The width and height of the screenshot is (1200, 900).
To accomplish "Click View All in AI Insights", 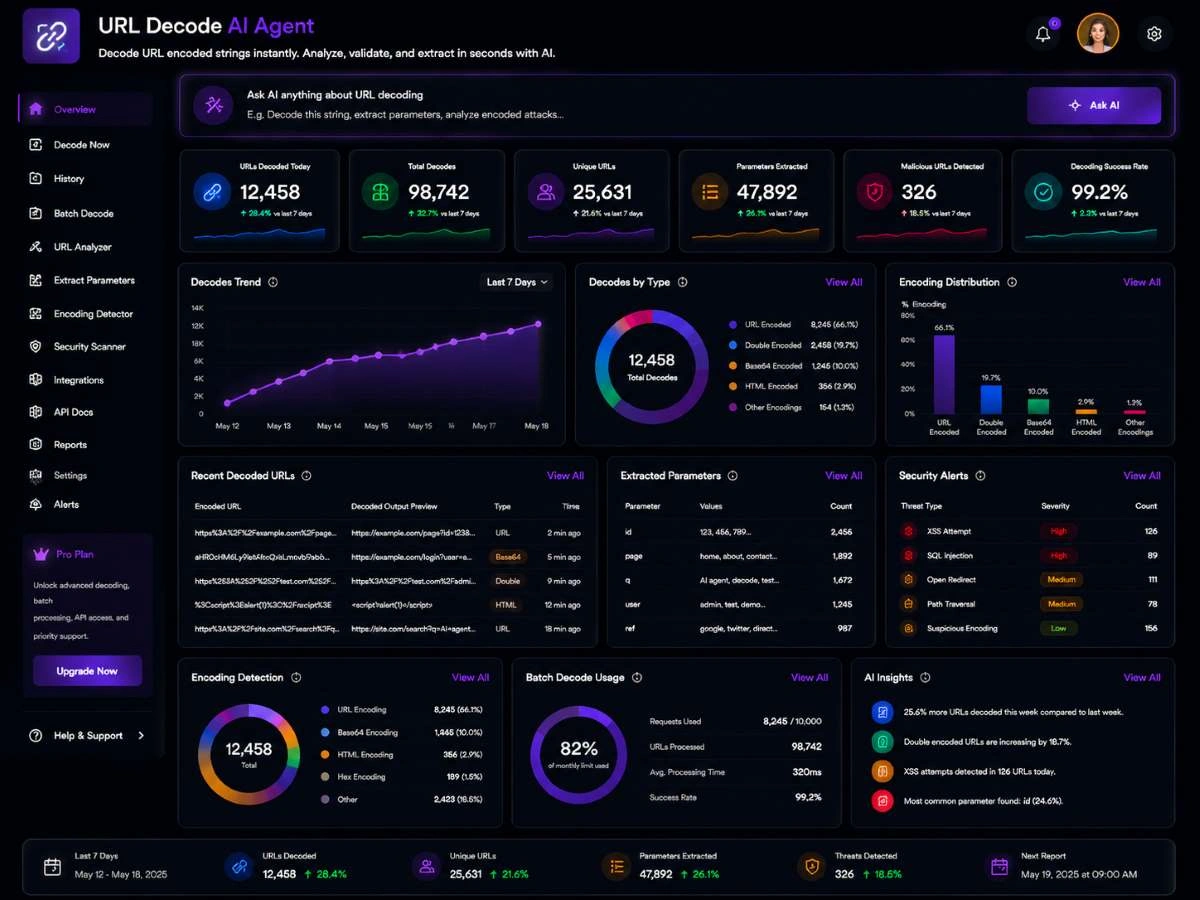I will click(x=1141, y=678).
